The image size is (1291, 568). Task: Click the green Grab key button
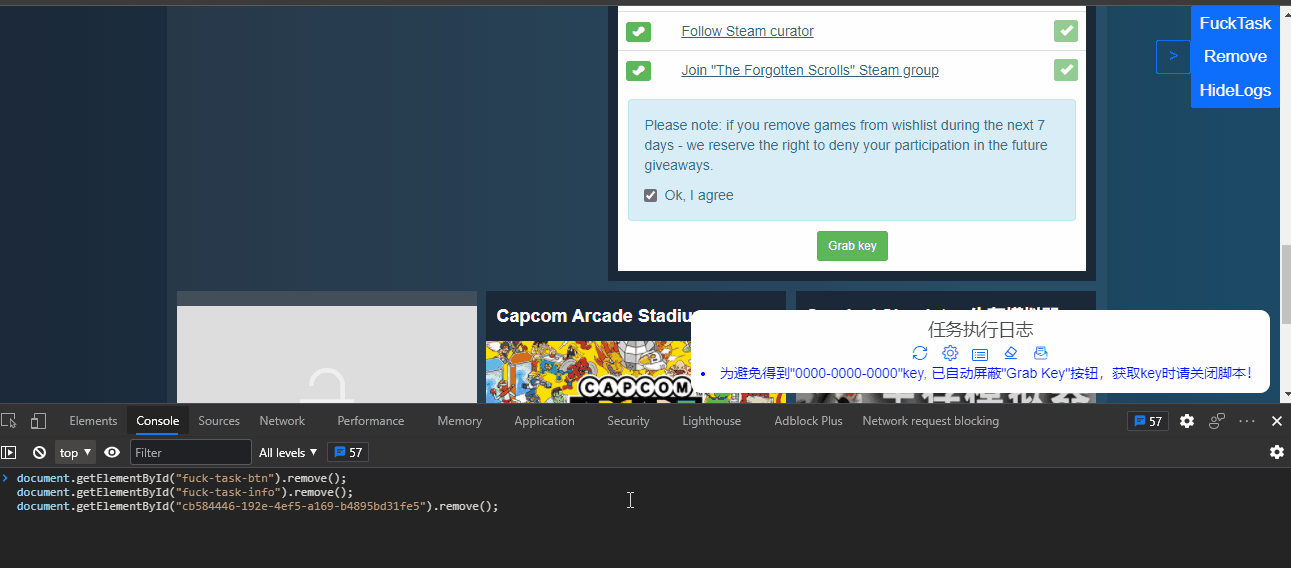(x=852, y=246)
